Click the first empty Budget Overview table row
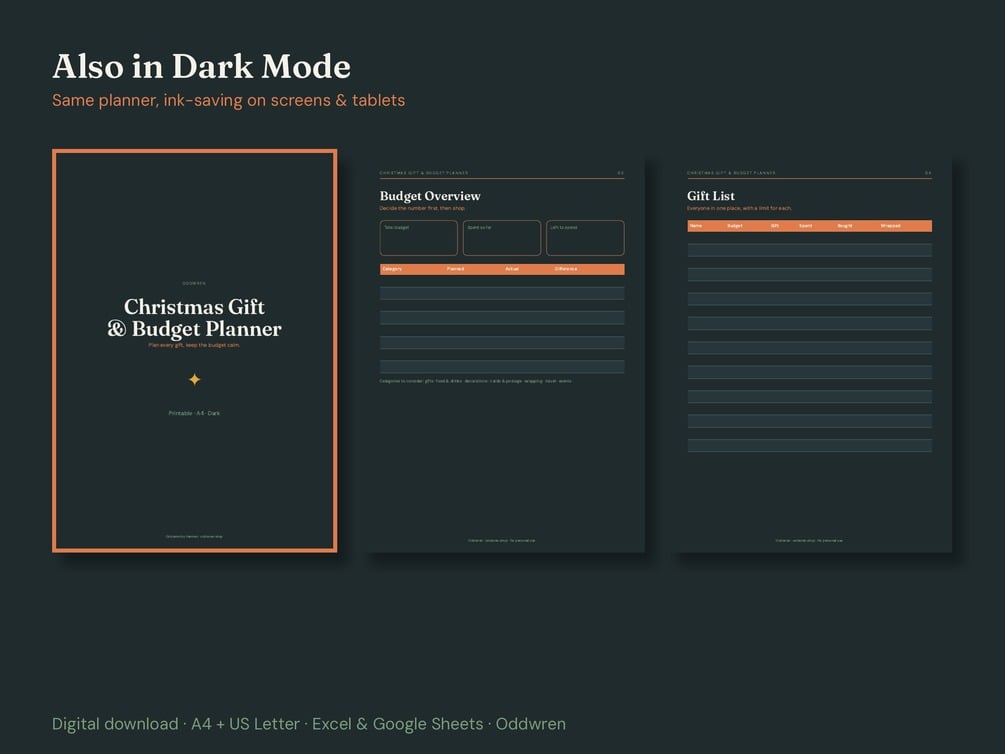The width and height of the screenshot is (1005, 754). point(502,293)
